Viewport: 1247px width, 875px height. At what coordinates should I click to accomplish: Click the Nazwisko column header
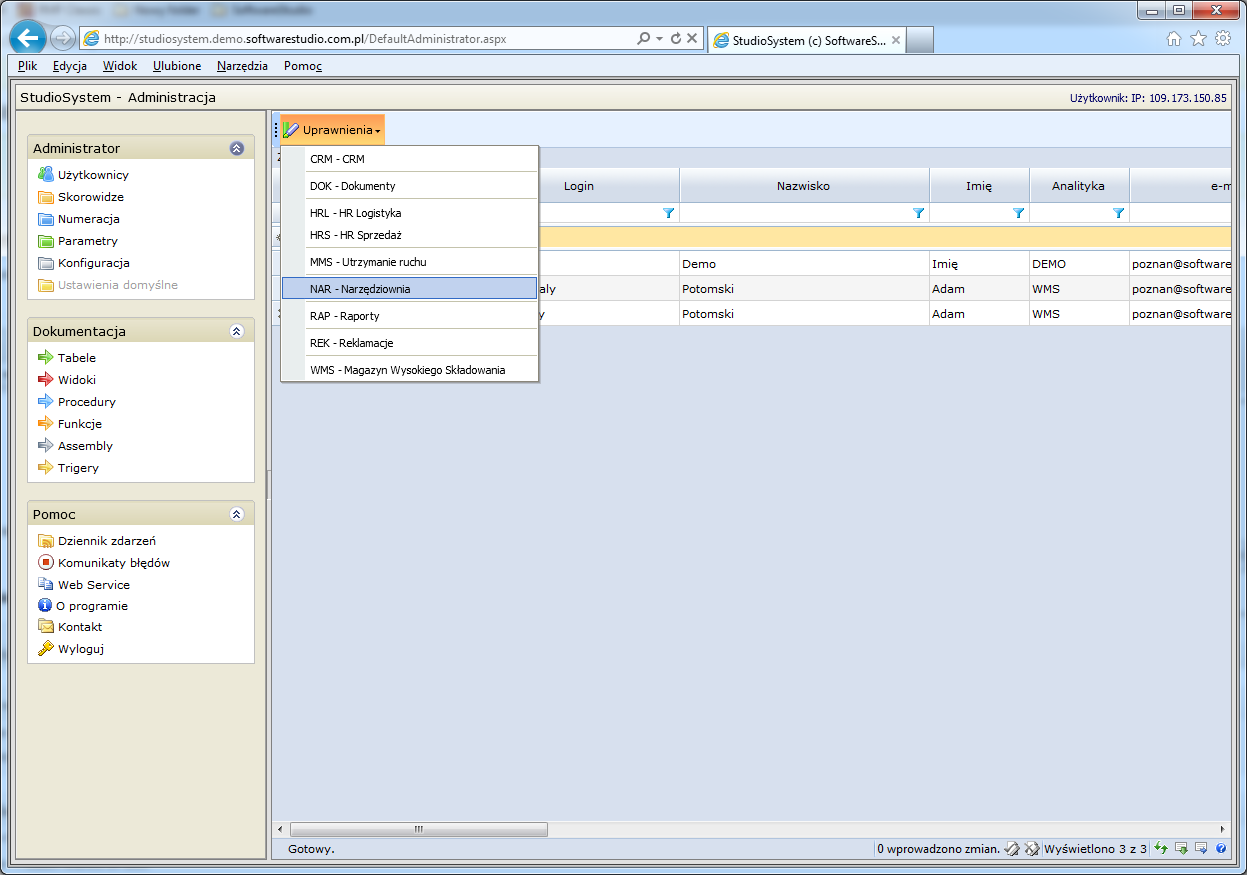[804, 186]
